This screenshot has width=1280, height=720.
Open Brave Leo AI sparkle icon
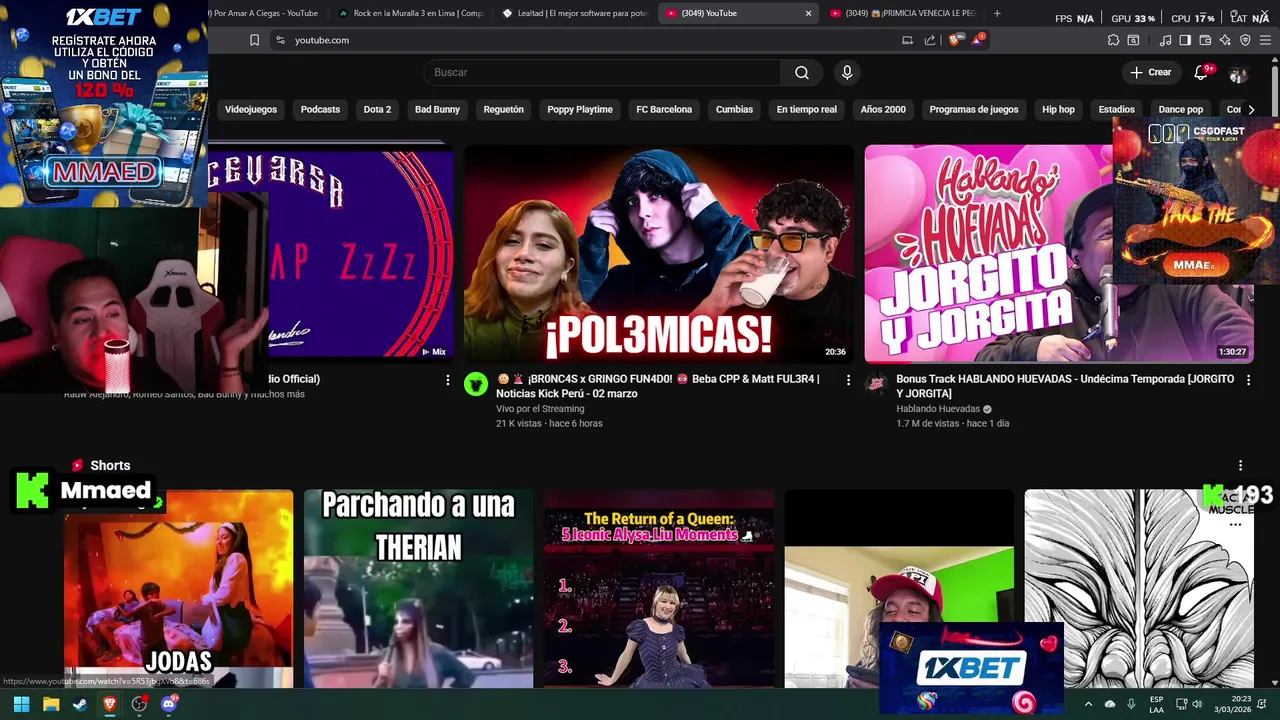pos(1225,40)
